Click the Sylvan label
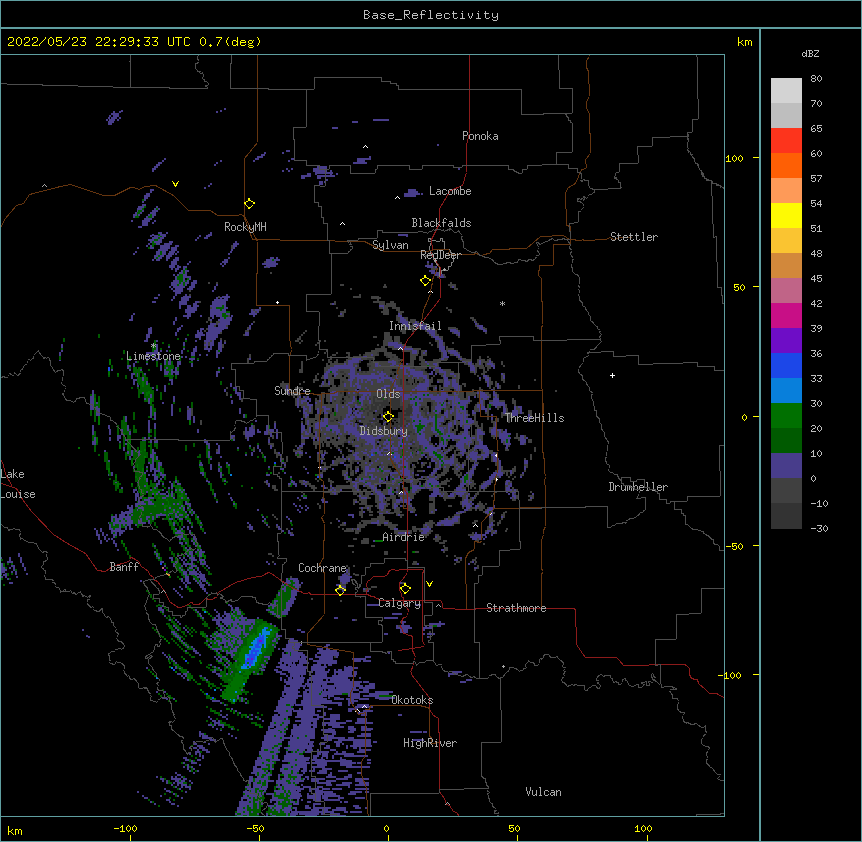Screen dimensions: 862x842 pos(390,245)
